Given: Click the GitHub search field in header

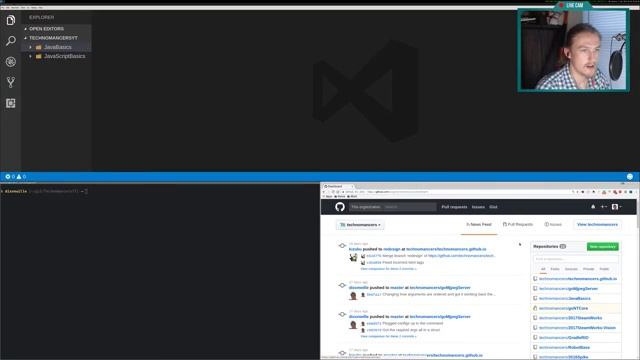Looking at the screenshot, I should [x=392, y=207].
